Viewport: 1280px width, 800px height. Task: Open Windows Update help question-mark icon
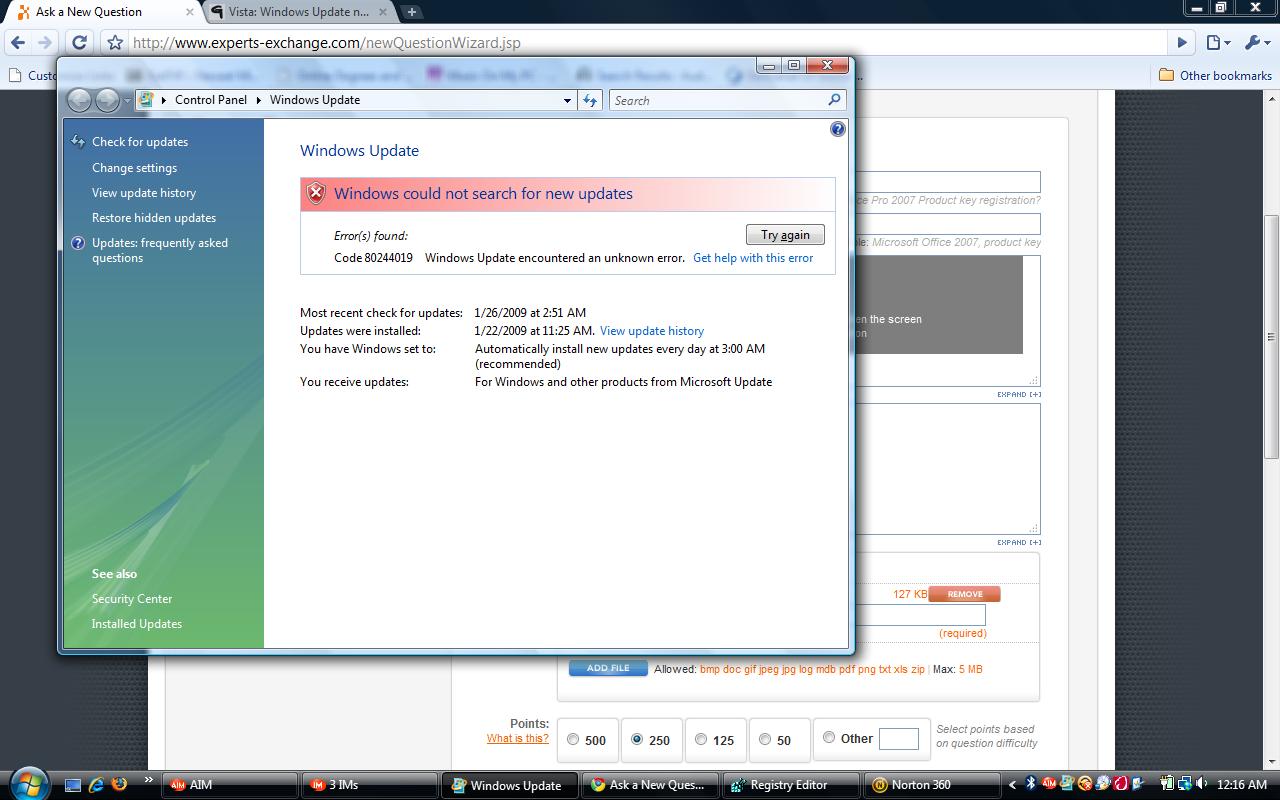[x=838, y=129]
